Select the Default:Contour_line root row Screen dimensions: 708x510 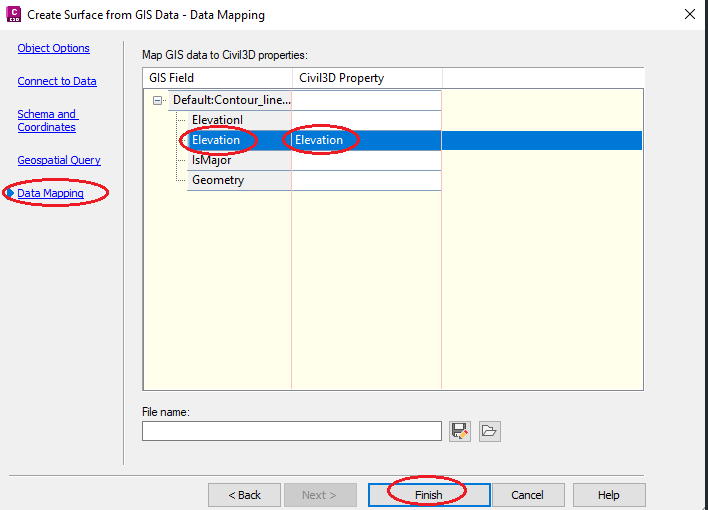pos(231,100)
